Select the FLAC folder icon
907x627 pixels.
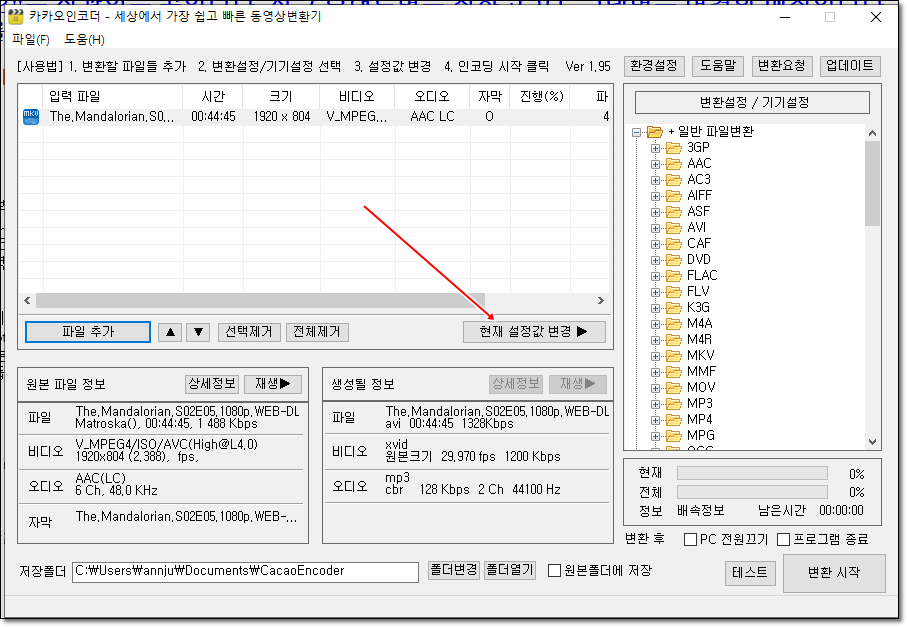click(x=673, y=276)
